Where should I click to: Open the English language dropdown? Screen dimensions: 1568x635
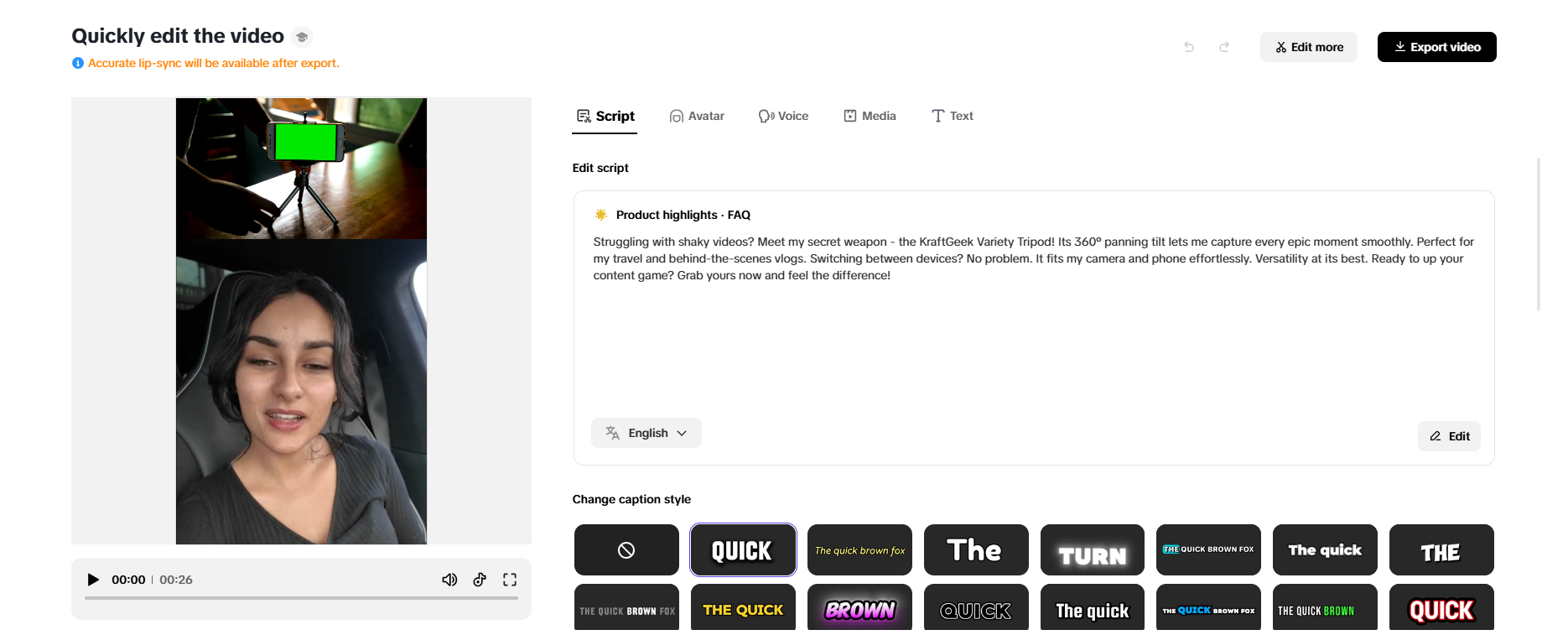(x=646, y=433)
